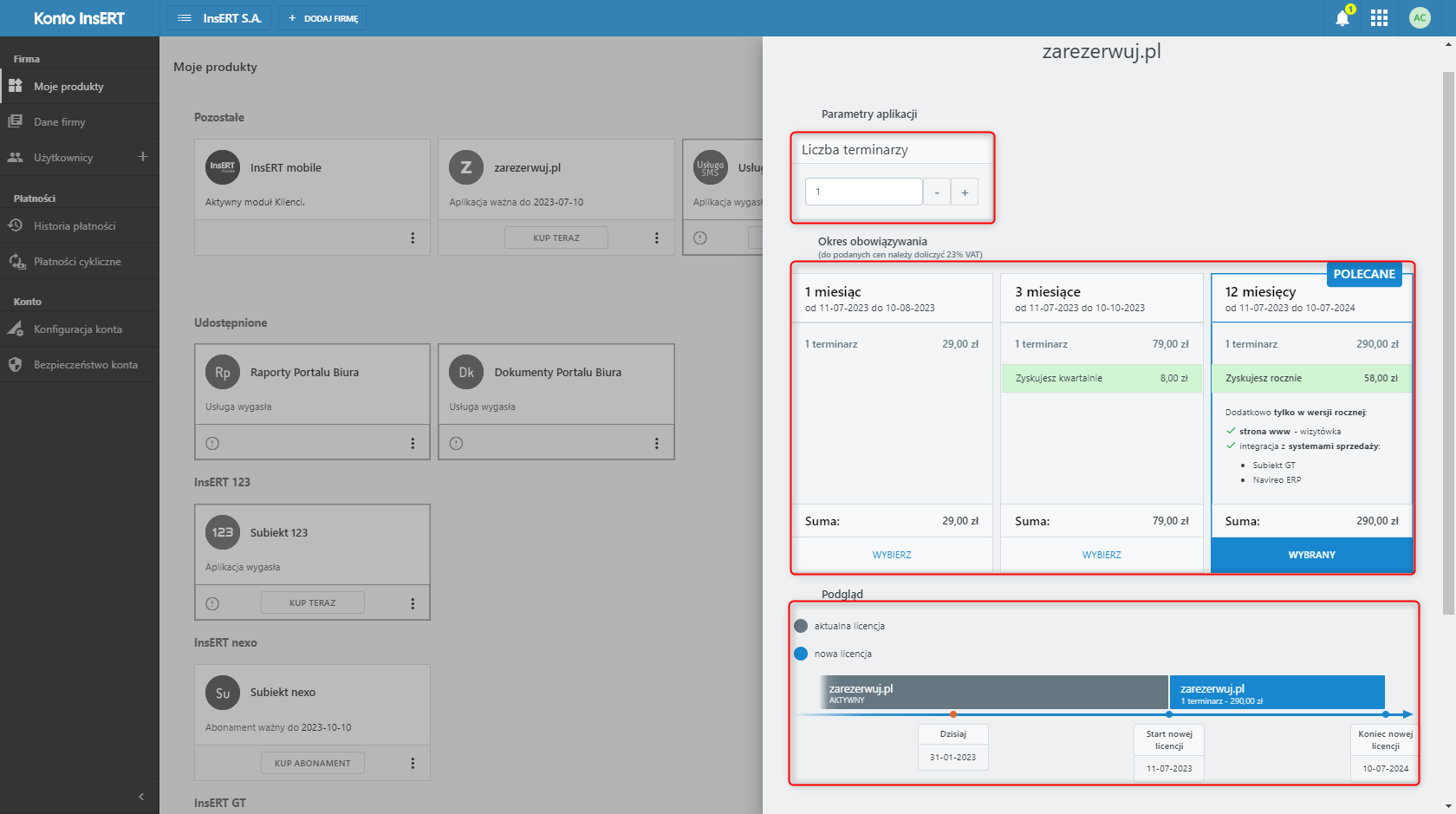Click the side panel vertical scrollbar
This screenshot has width=1456, height=814.
click(x=1448, y=343)
